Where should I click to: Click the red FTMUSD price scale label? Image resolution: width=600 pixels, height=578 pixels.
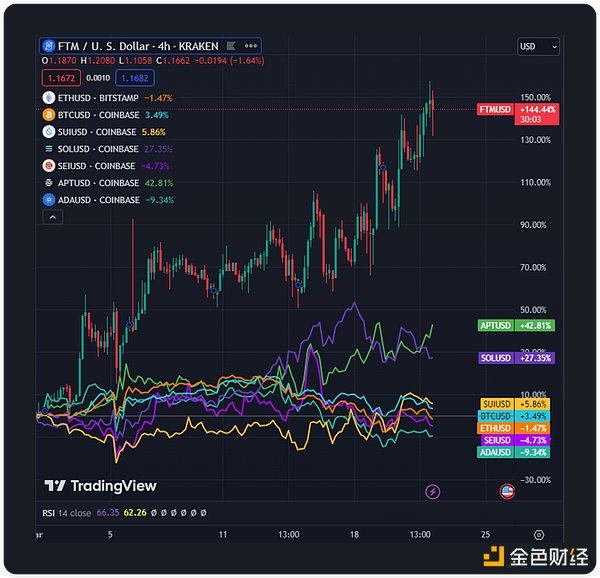point(497,108)
